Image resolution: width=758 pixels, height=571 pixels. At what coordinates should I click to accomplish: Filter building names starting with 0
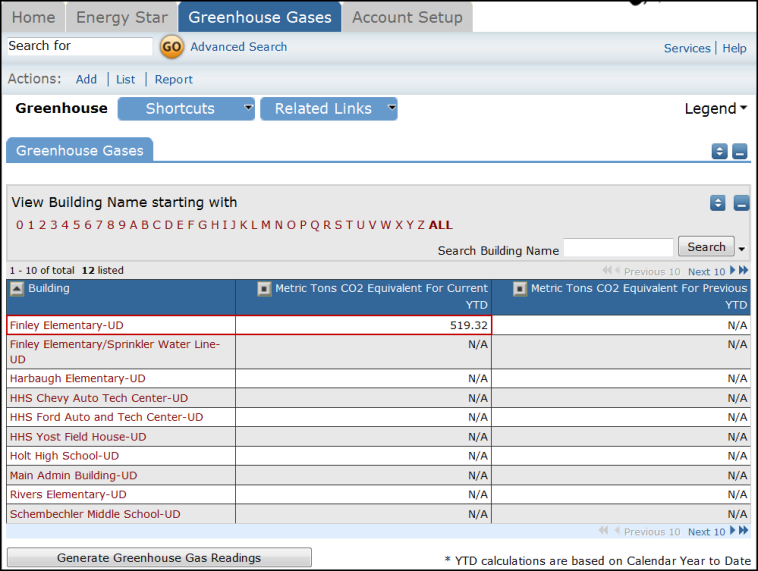[19, 225]
